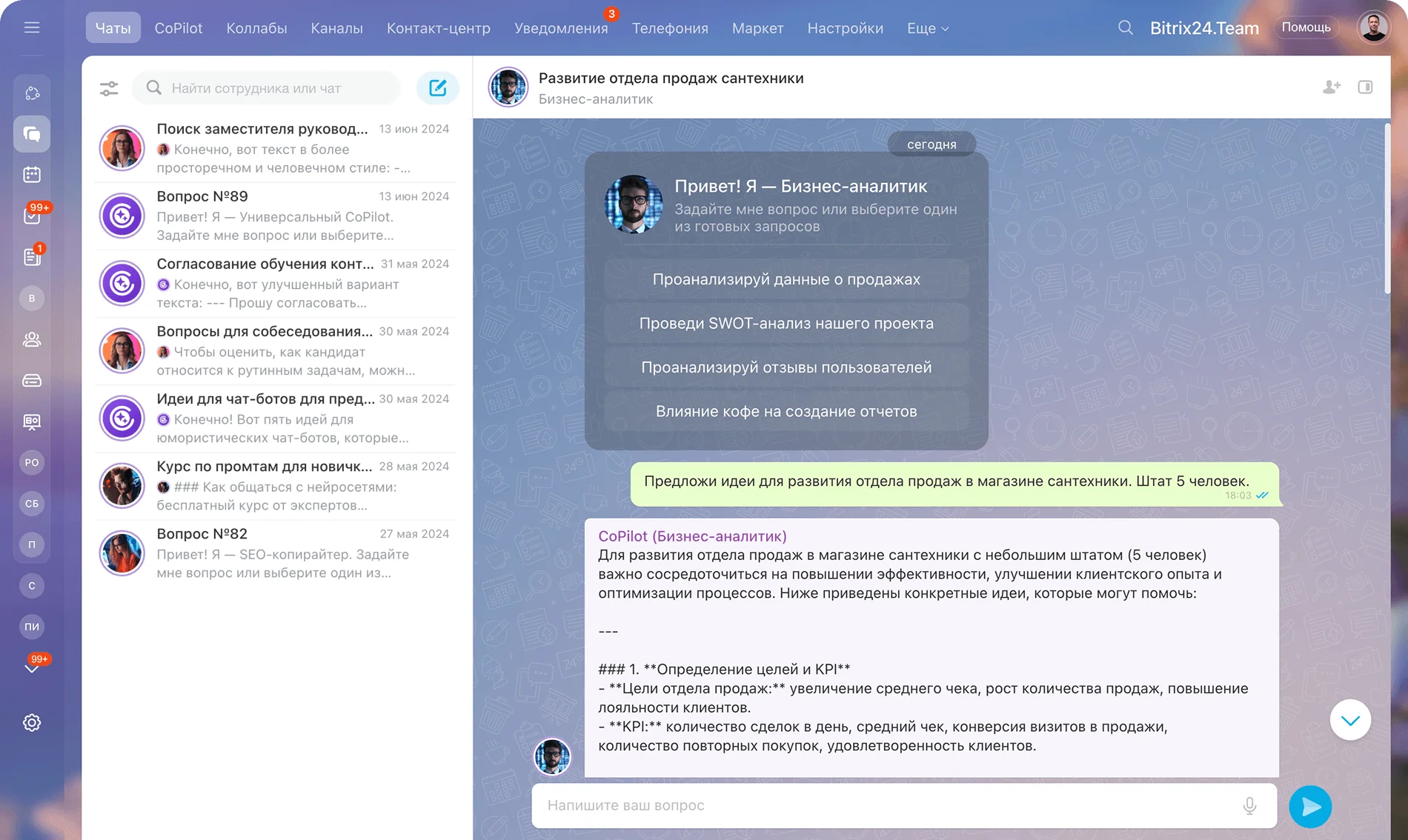
Task: Select "Проведи SWOT-анализ нашего проекта" prompt
Action: [786, 323]
